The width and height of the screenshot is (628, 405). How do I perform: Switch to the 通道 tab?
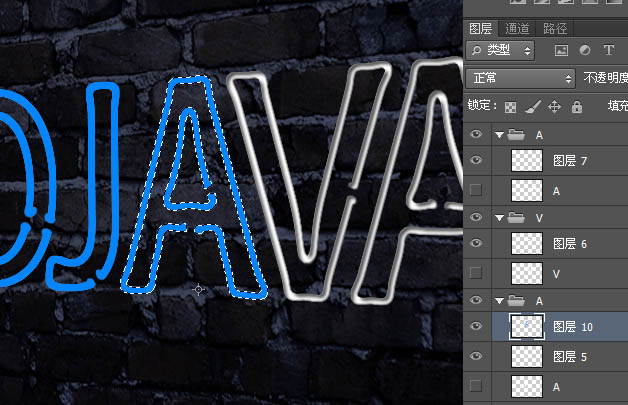tap(517, 29)
